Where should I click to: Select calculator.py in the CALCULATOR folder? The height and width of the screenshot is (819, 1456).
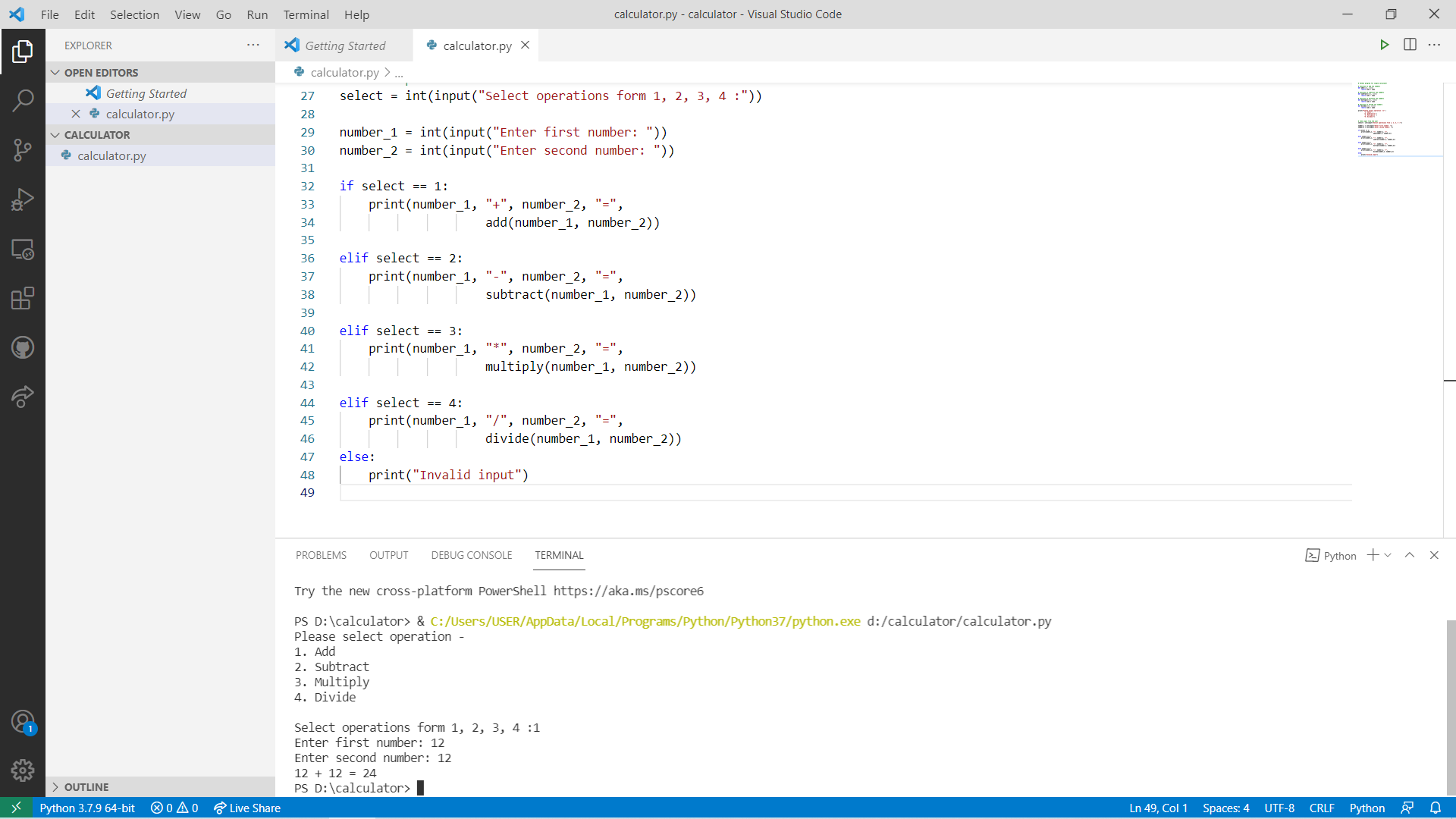click(x=111, y=155)
